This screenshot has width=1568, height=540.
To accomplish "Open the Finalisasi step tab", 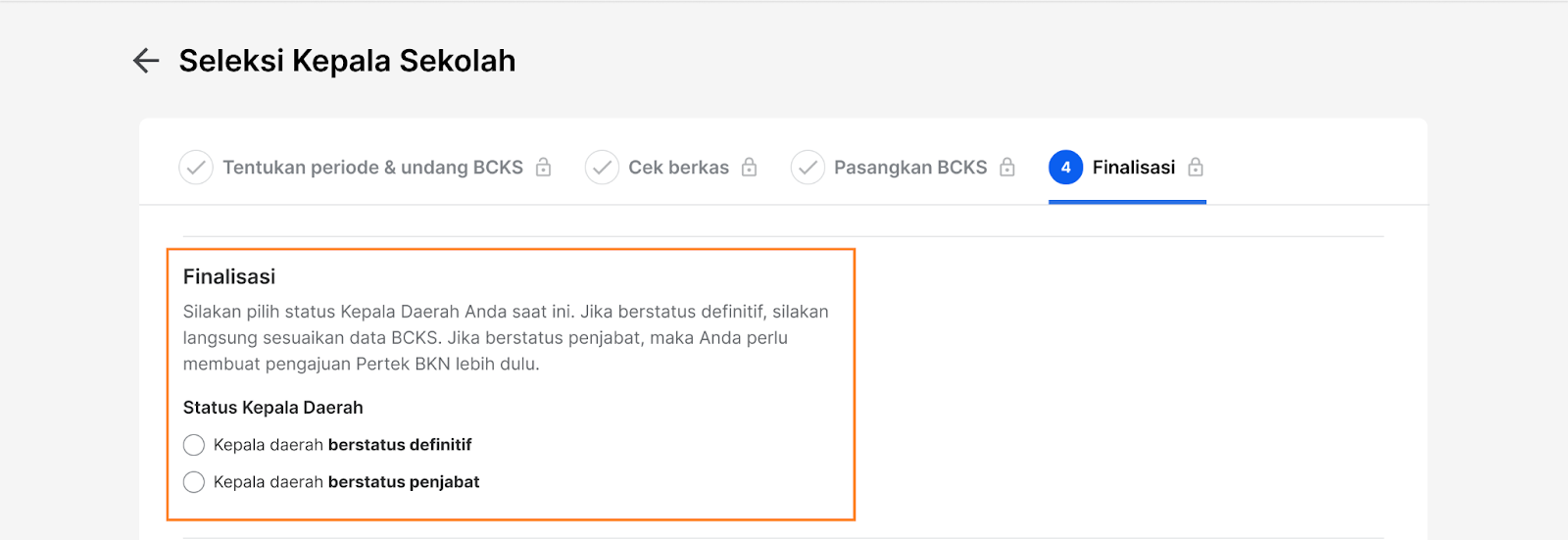I will [x=1127, y=168].
